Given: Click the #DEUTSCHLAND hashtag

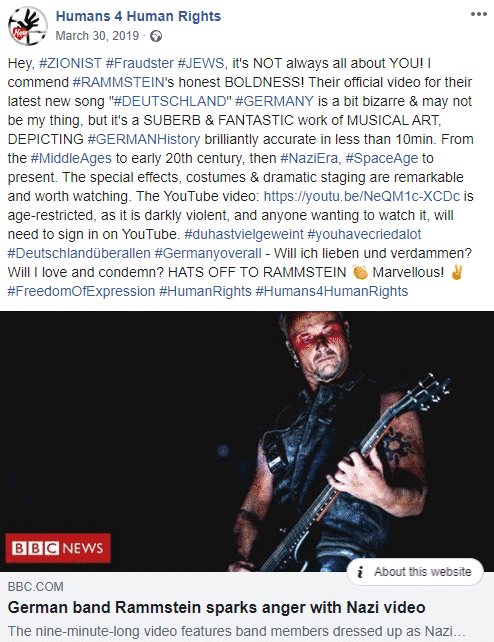Looking at the screenshot, I should (171, 101).
